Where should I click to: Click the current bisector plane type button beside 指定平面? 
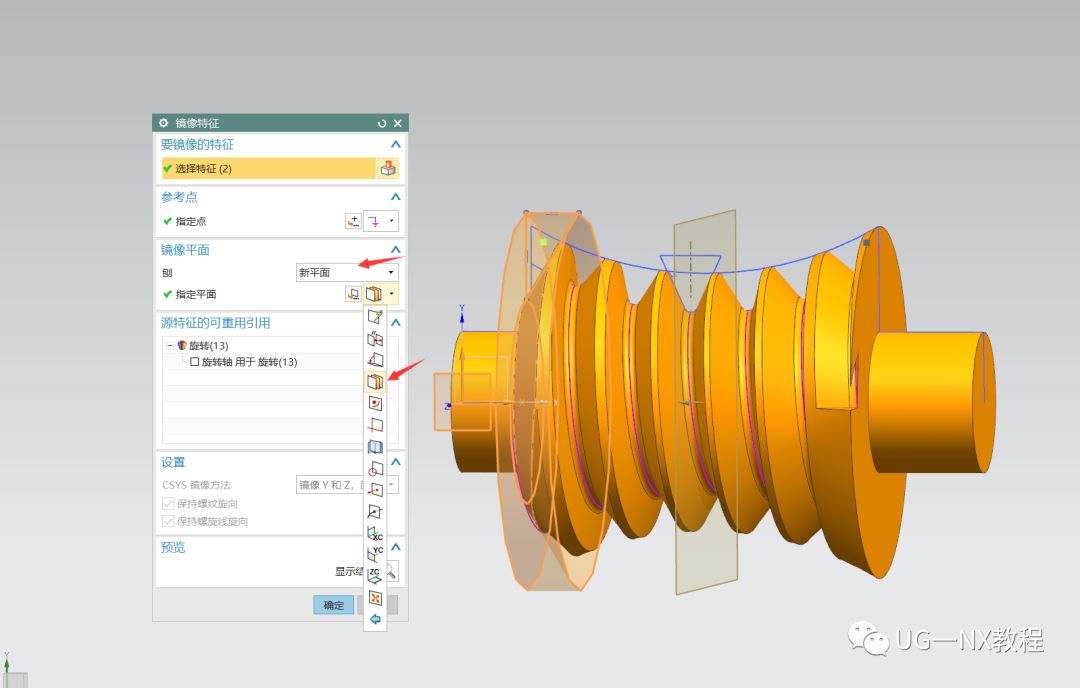coord(373,294)
